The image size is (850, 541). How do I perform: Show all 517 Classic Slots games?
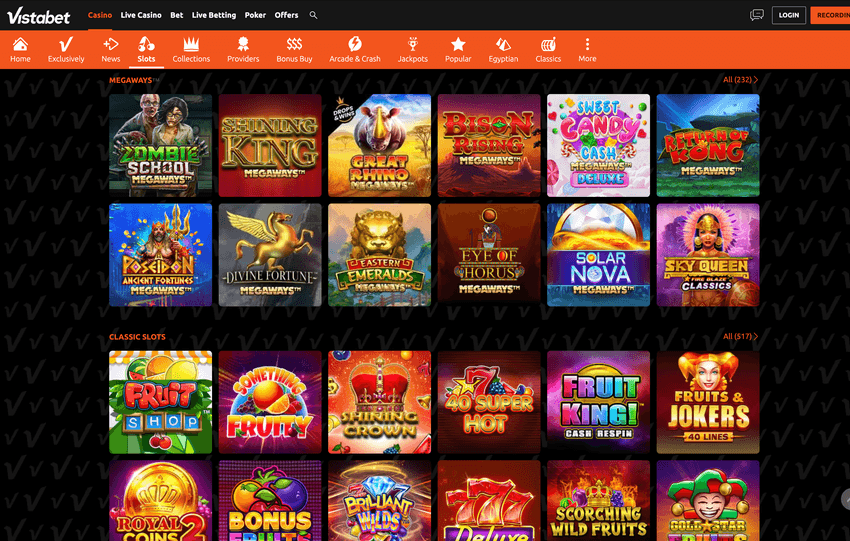point(740,337)
